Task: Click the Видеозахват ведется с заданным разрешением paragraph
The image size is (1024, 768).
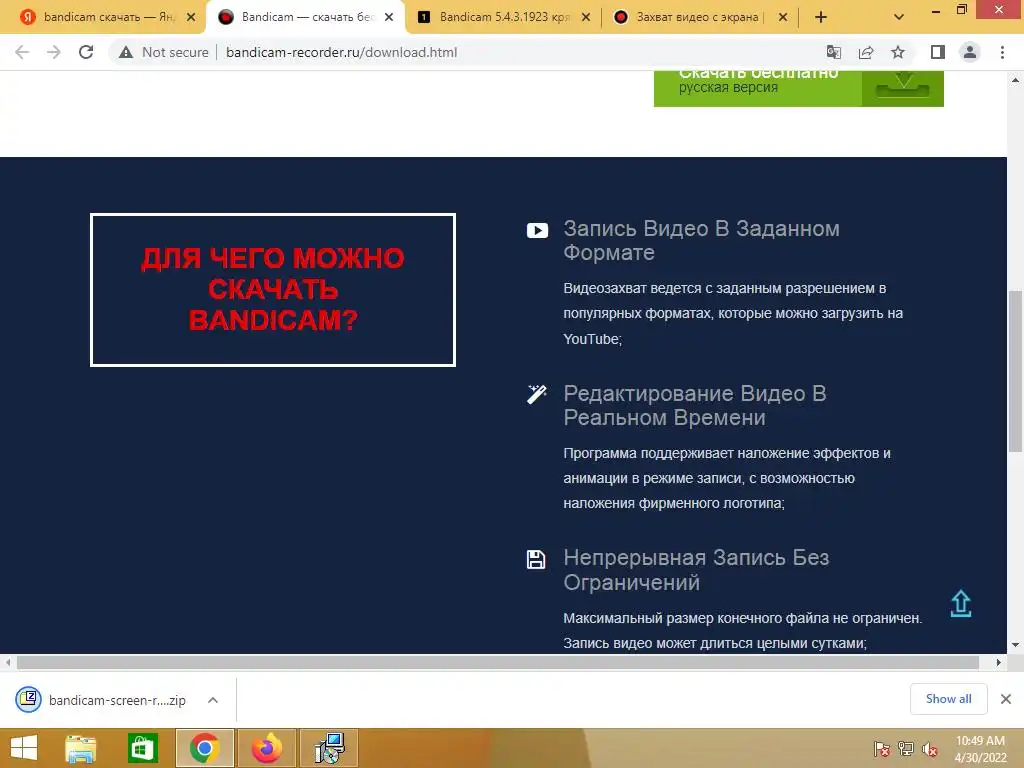Action: pos(733,313)
